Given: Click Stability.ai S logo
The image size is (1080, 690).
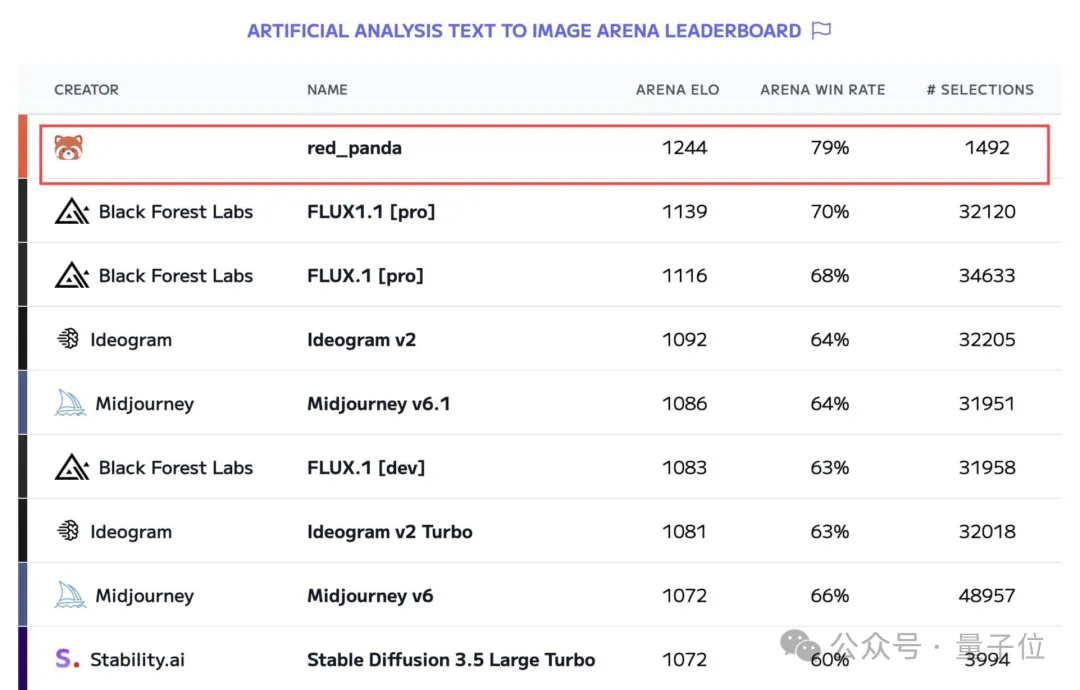Looking at the screenshot, I should [x=67, y=659].
